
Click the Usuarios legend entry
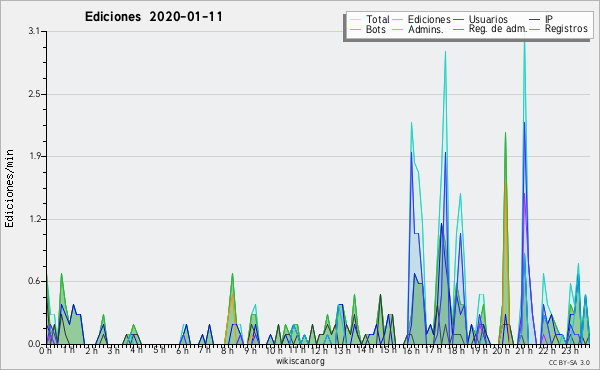pos(480,19)
